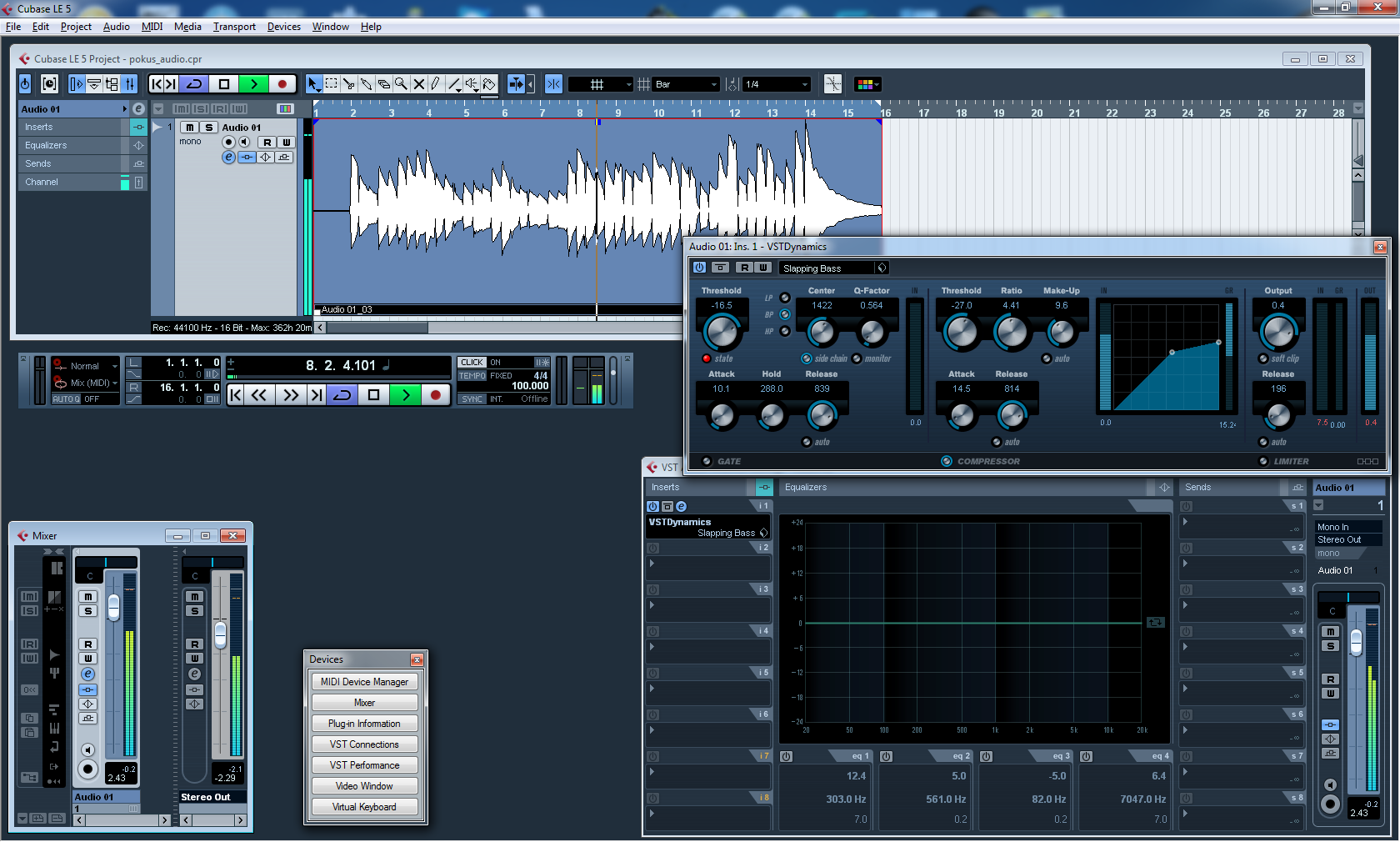Open the Devices menu

[283, 27]
